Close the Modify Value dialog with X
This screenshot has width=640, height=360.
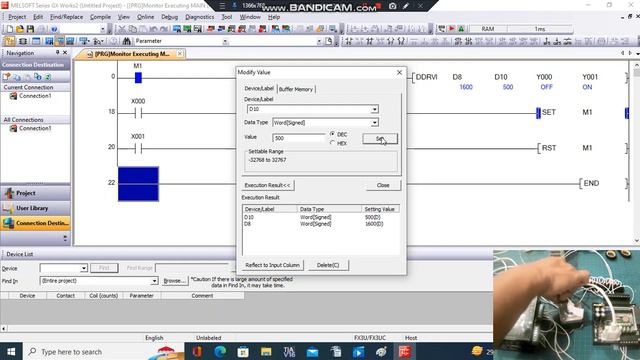399,72
